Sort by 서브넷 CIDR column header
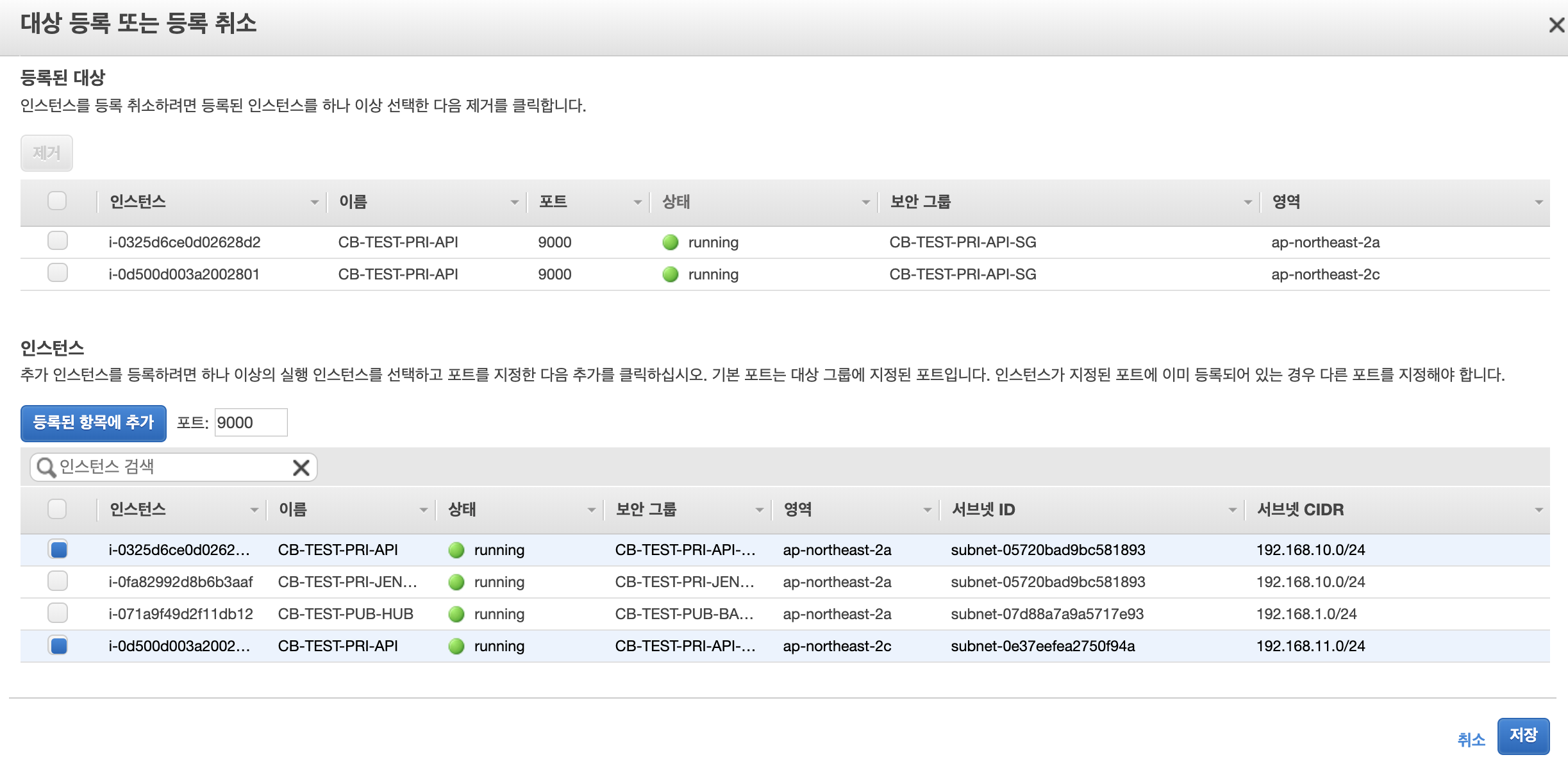This screenshot has height=764, width=1568. click(1300, 510)
